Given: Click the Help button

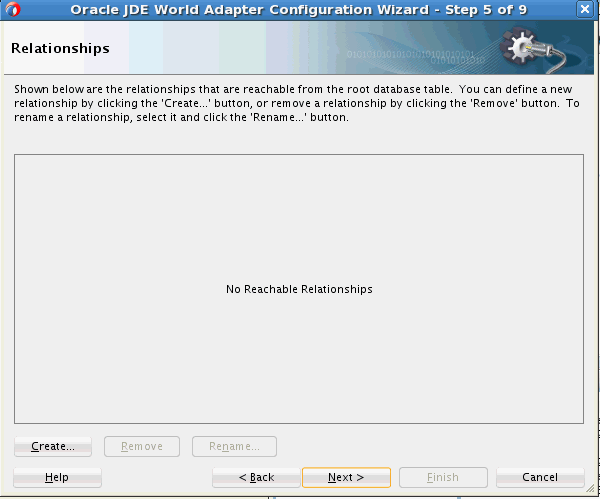Looking at the screenshot, I should pyautogui.click(x=57, y=477).
